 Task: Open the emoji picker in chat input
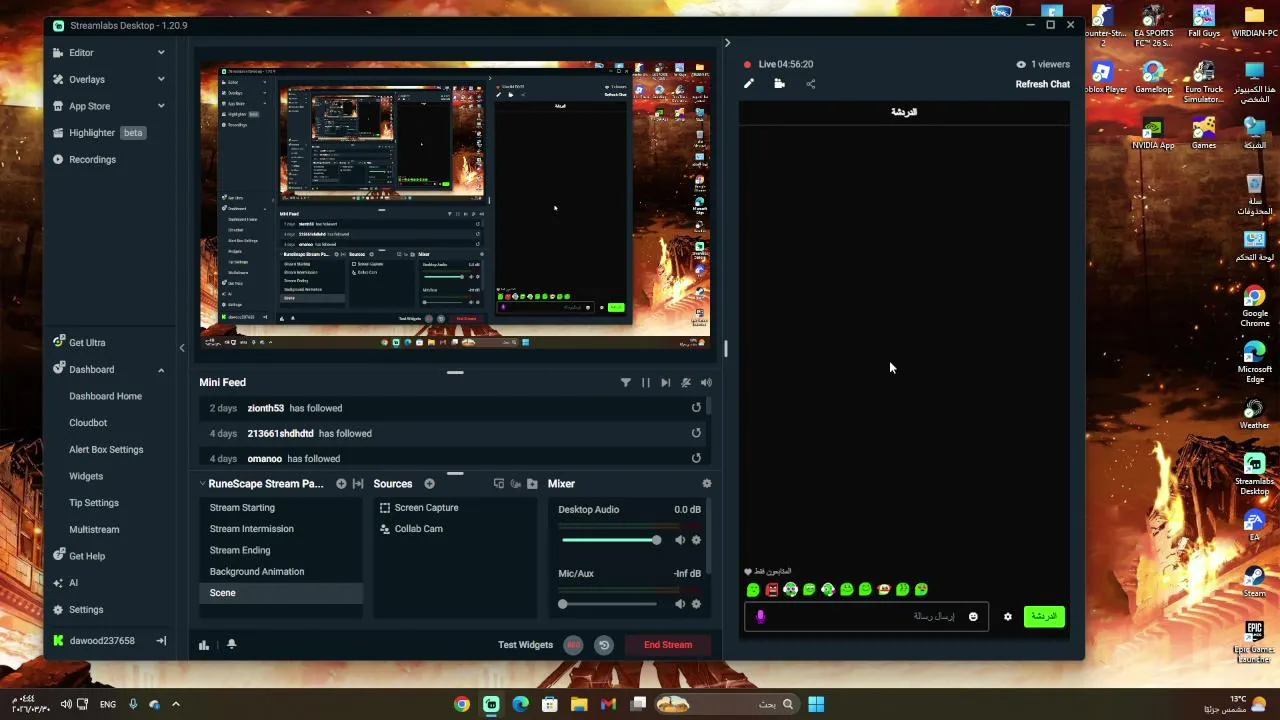coord(973,617)
